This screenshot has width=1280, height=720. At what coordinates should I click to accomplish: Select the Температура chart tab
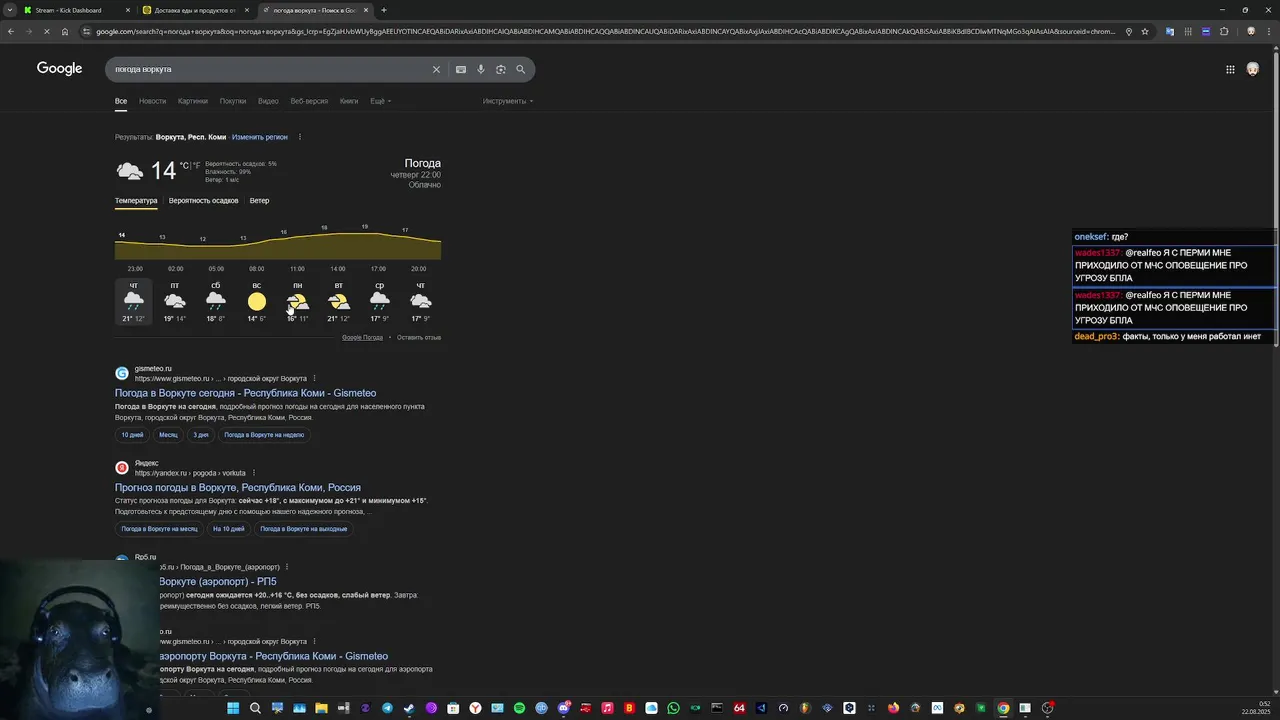136,201
